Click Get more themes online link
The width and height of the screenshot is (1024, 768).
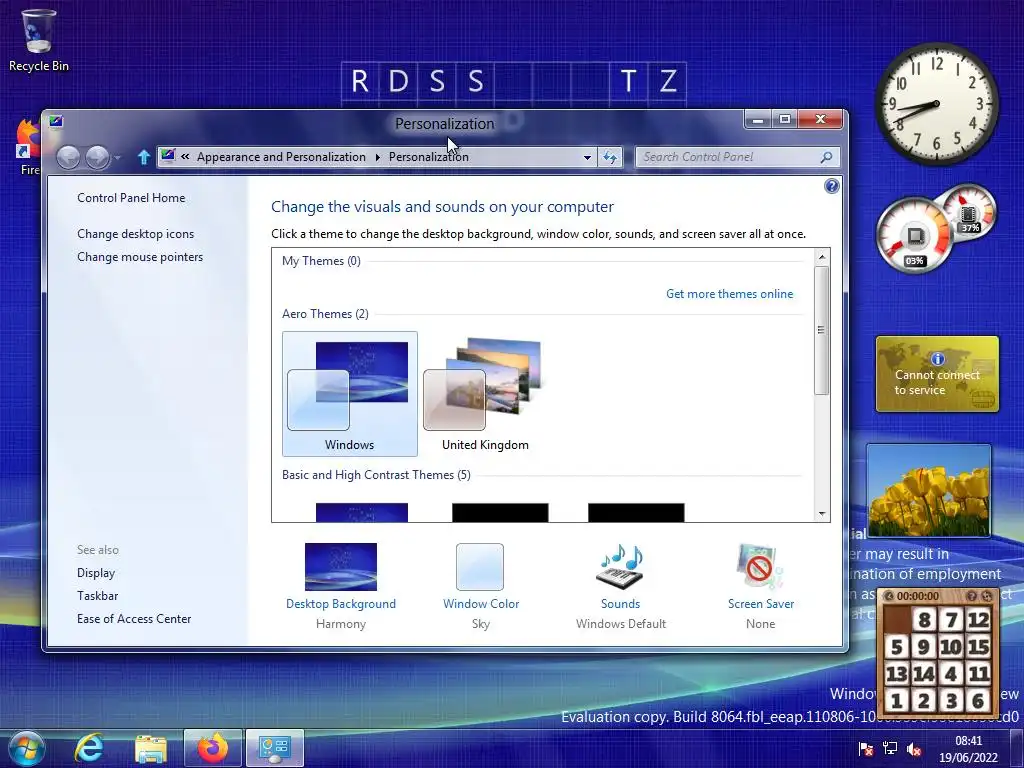[x=729, y=294]
